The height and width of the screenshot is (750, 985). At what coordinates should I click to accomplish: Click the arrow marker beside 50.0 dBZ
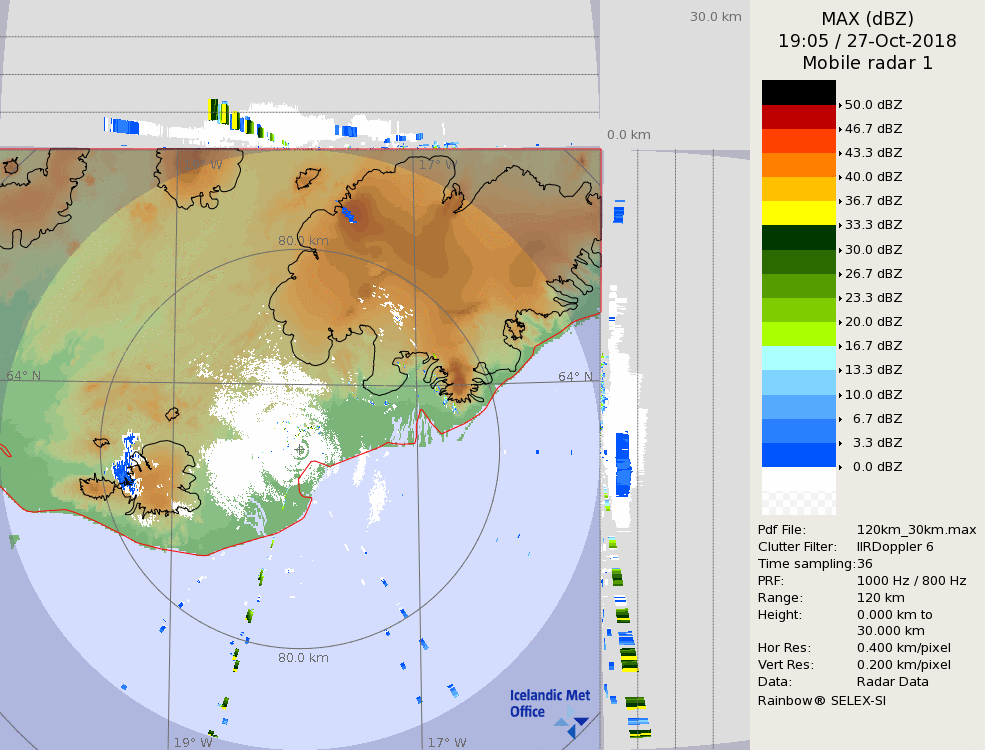coord(840,105)
